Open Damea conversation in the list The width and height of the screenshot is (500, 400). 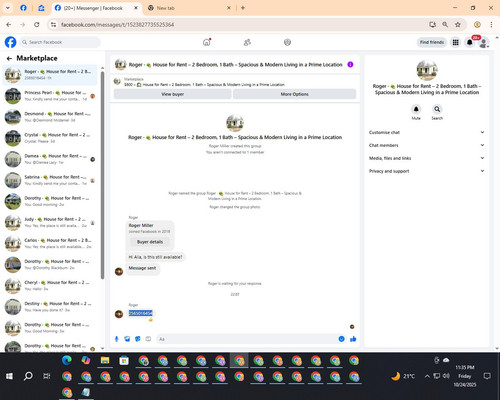point(50,159)
